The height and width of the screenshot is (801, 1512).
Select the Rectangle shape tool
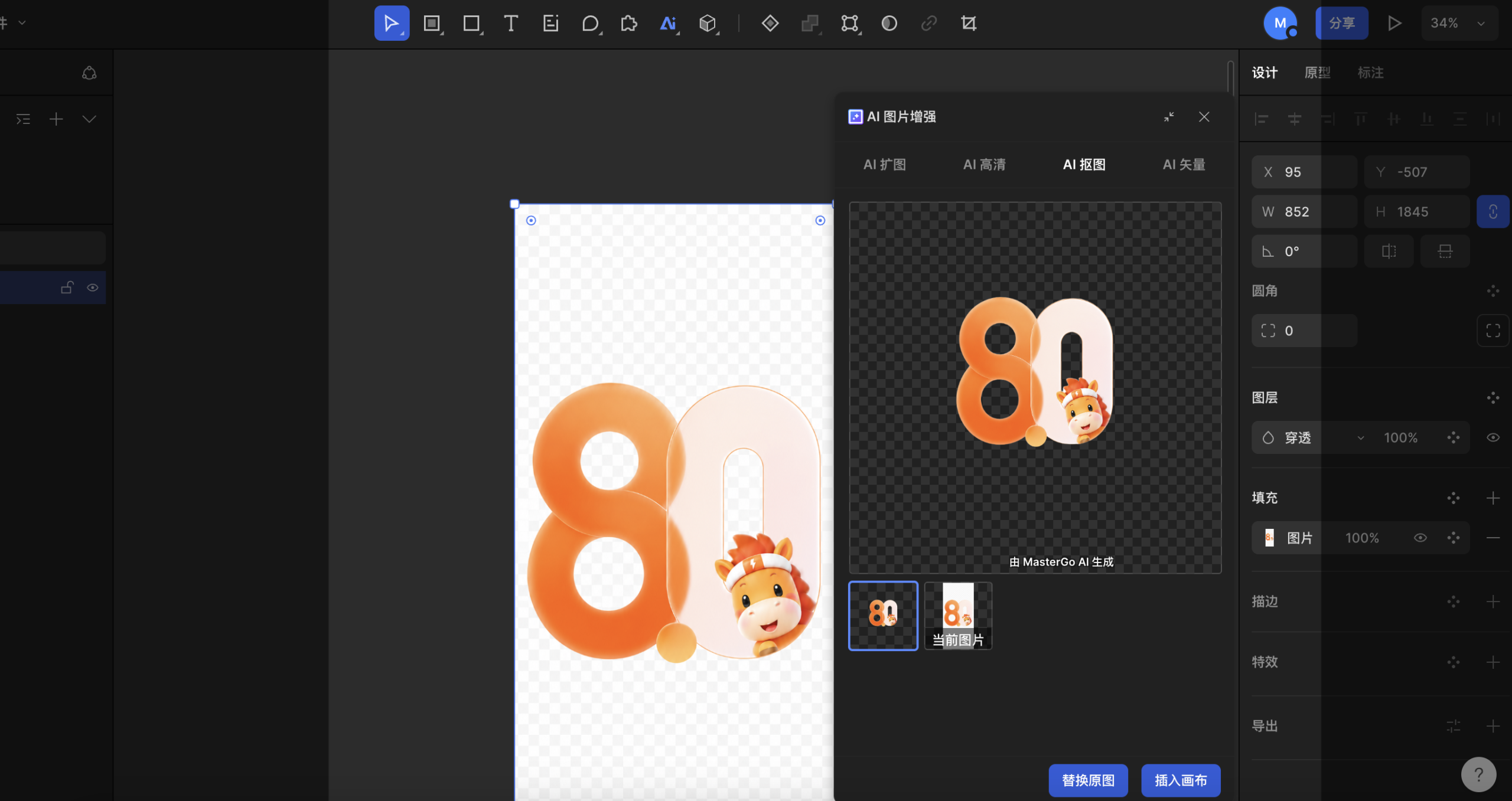471,23
